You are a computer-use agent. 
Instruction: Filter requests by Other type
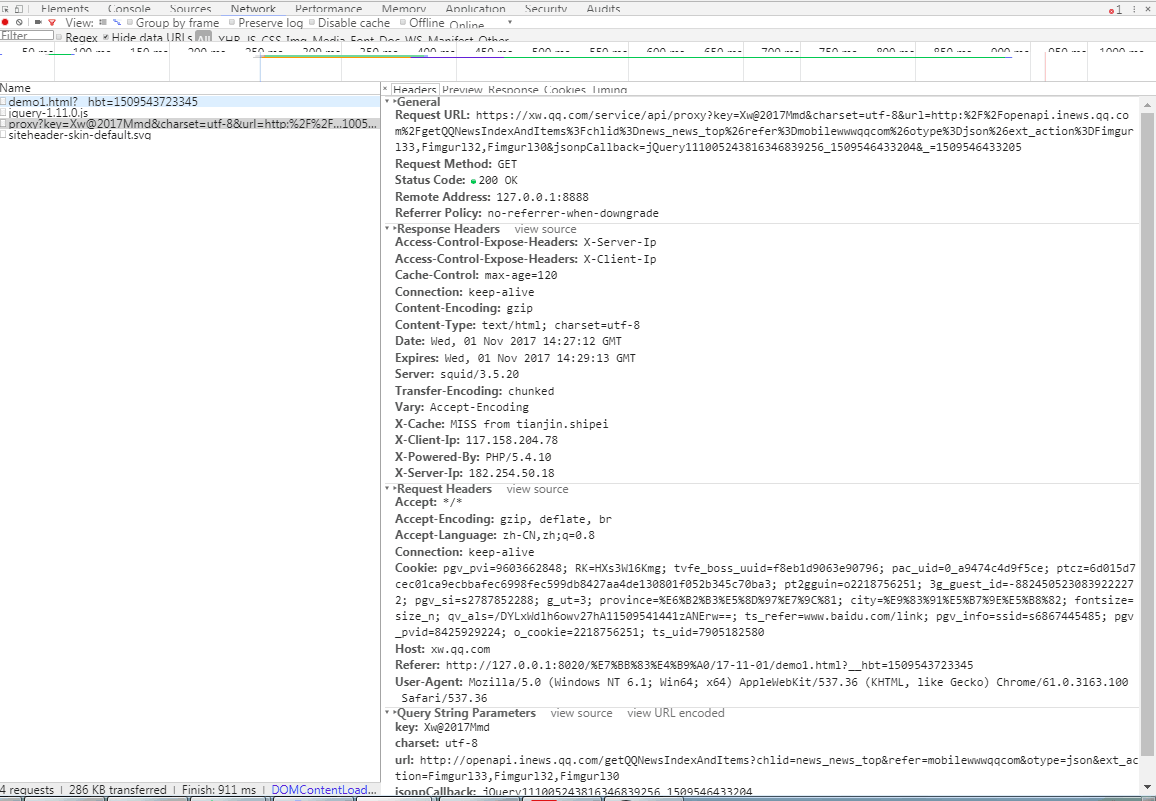pos(494,38)
